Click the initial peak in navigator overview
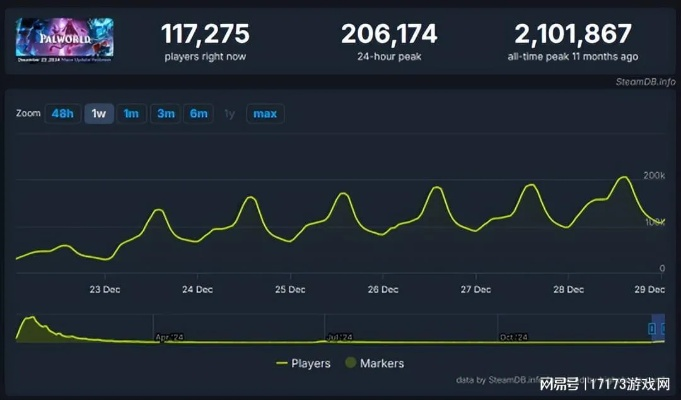 [31, 322]
